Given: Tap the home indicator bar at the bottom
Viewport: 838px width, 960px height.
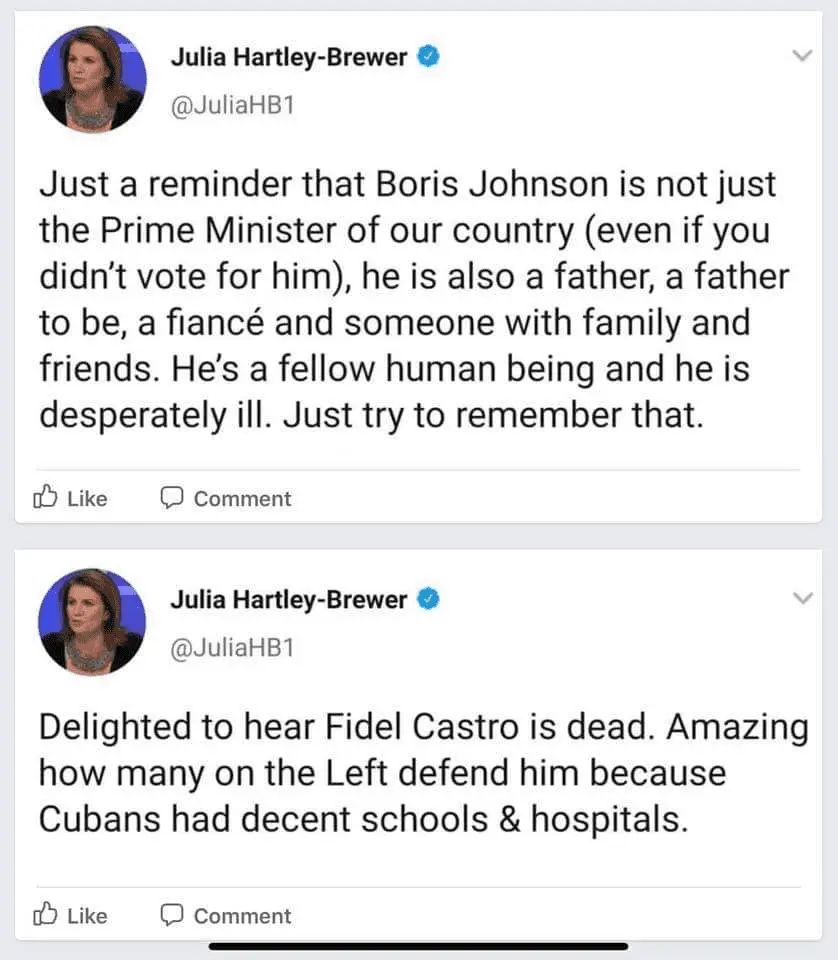Looking at the screenshot, I should (x=418, y=945).
